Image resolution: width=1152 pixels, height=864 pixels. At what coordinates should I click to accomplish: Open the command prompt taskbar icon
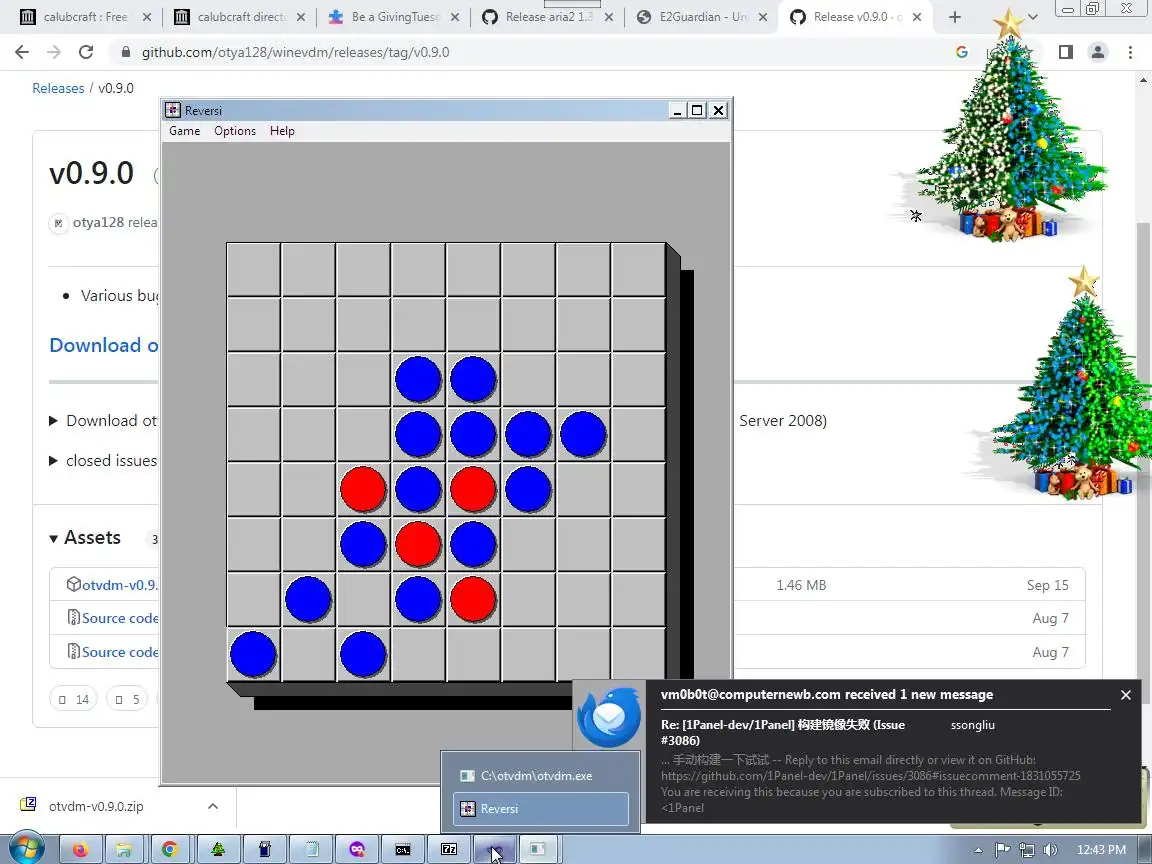pos(403,849)
